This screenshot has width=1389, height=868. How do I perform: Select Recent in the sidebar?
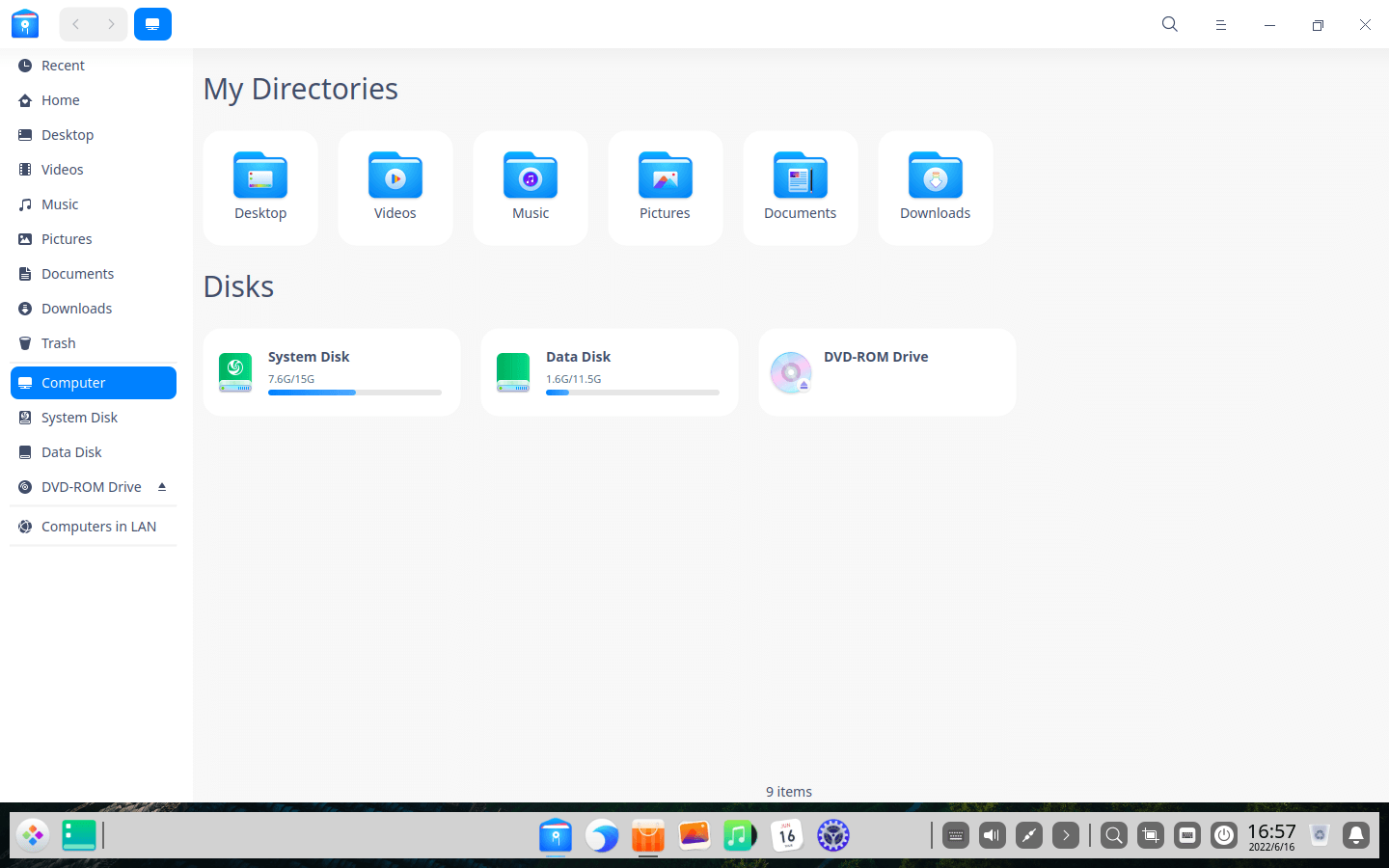[x=94, y=66]
